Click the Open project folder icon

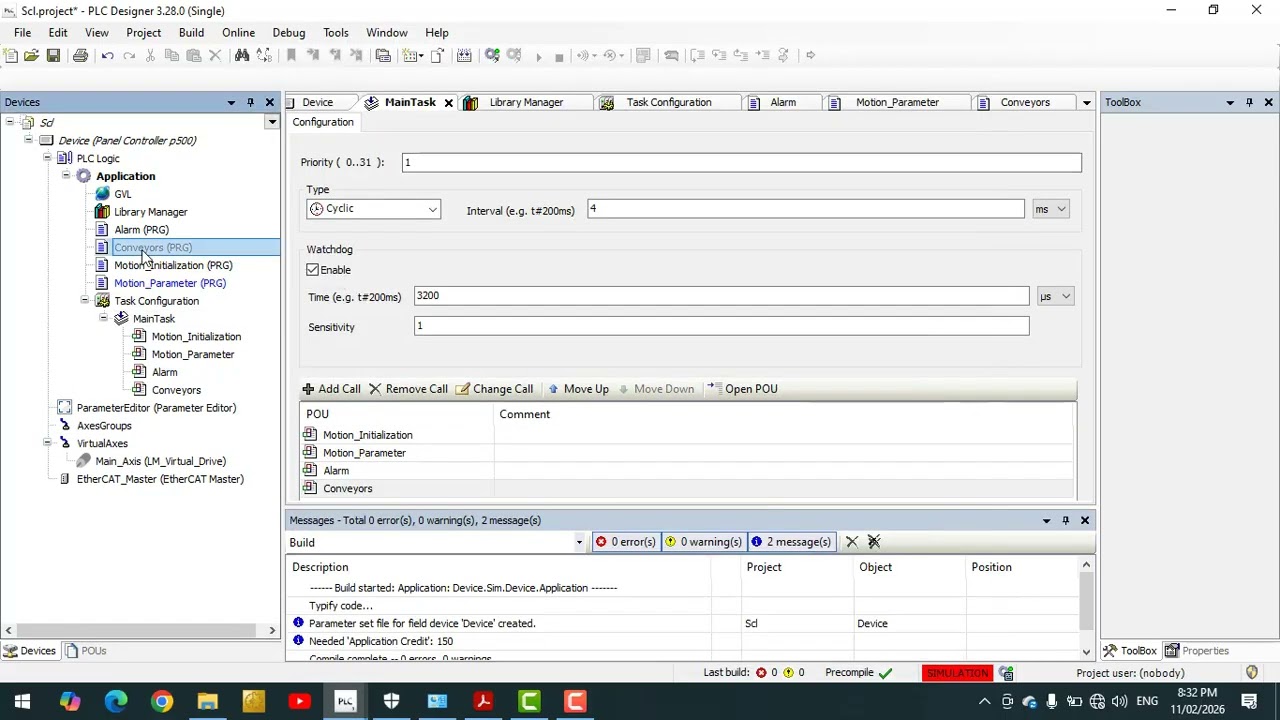tap(31, 55)
